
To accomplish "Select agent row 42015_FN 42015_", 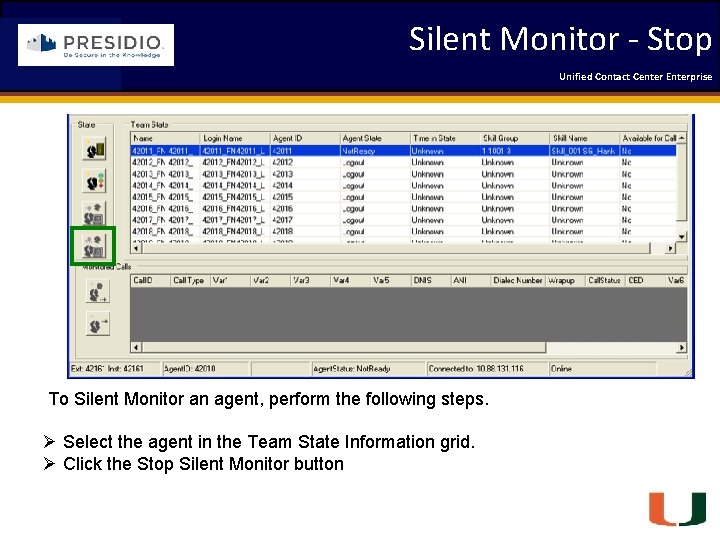I will (404, 197).
